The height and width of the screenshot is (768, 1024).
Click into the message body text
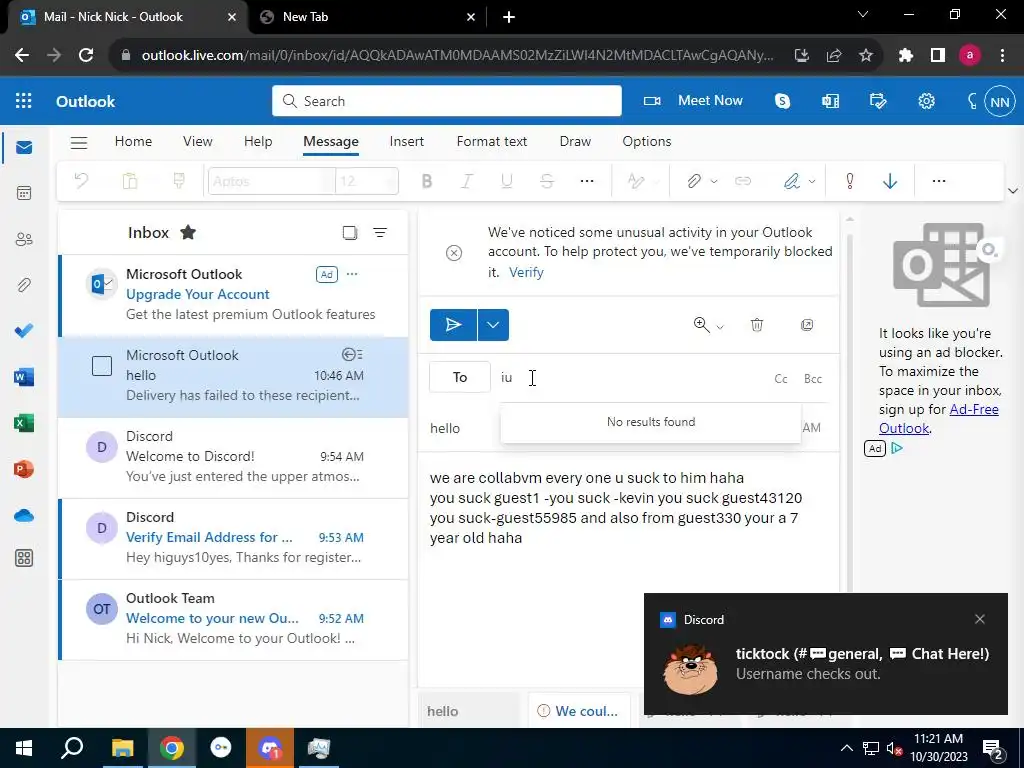click(x=615, y=507)
